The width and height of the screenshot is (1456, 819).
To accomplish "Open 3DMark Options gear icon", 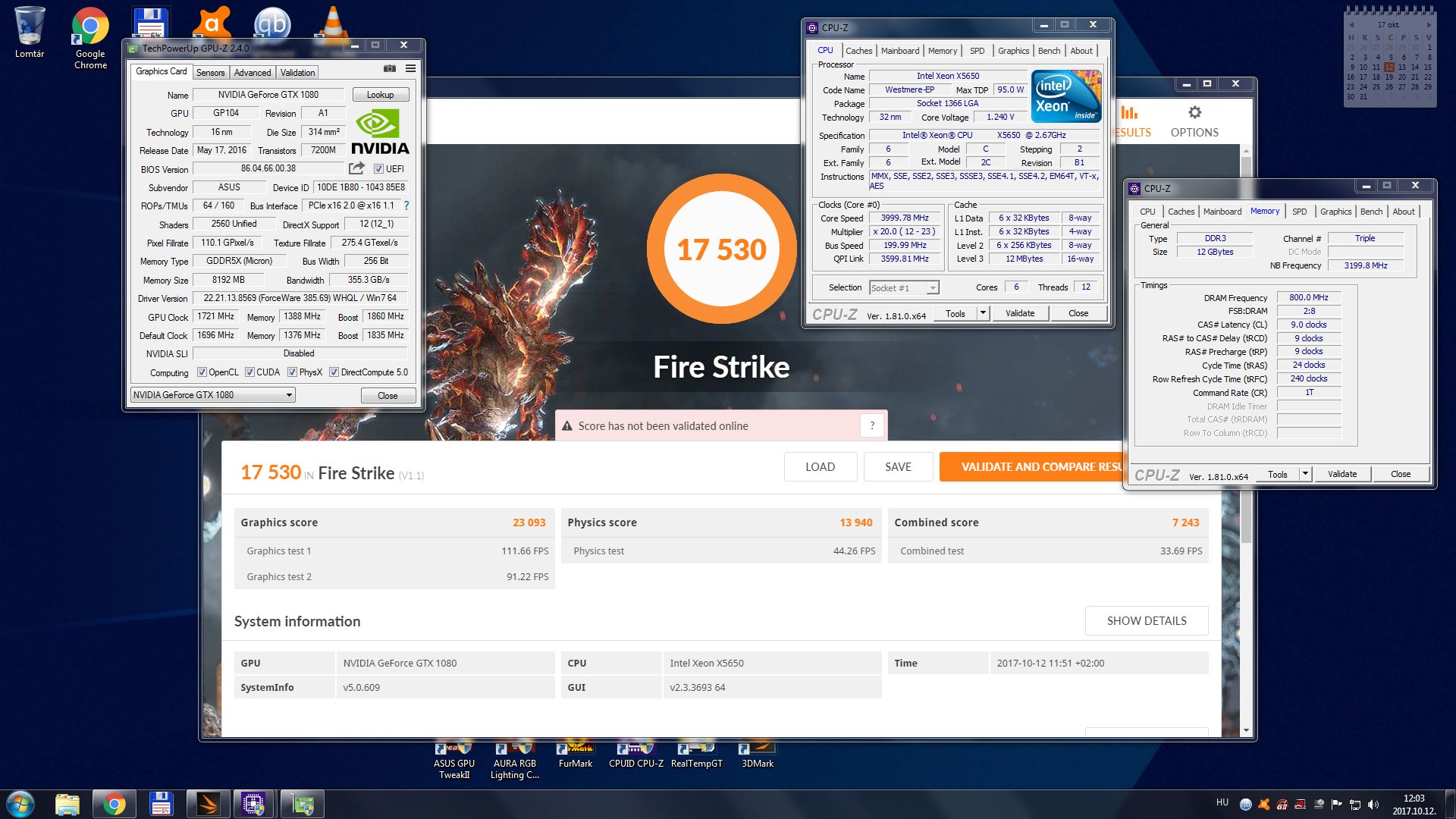I will tap(1194, 114).
